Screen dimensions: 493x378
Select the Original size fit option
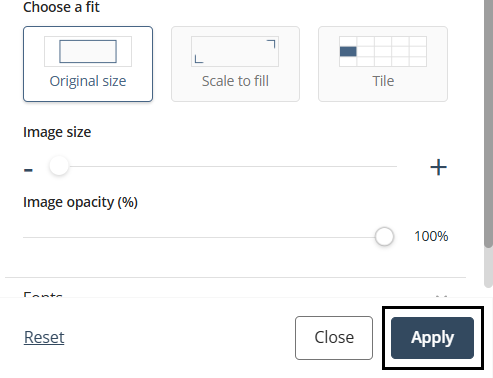(88, 64)
